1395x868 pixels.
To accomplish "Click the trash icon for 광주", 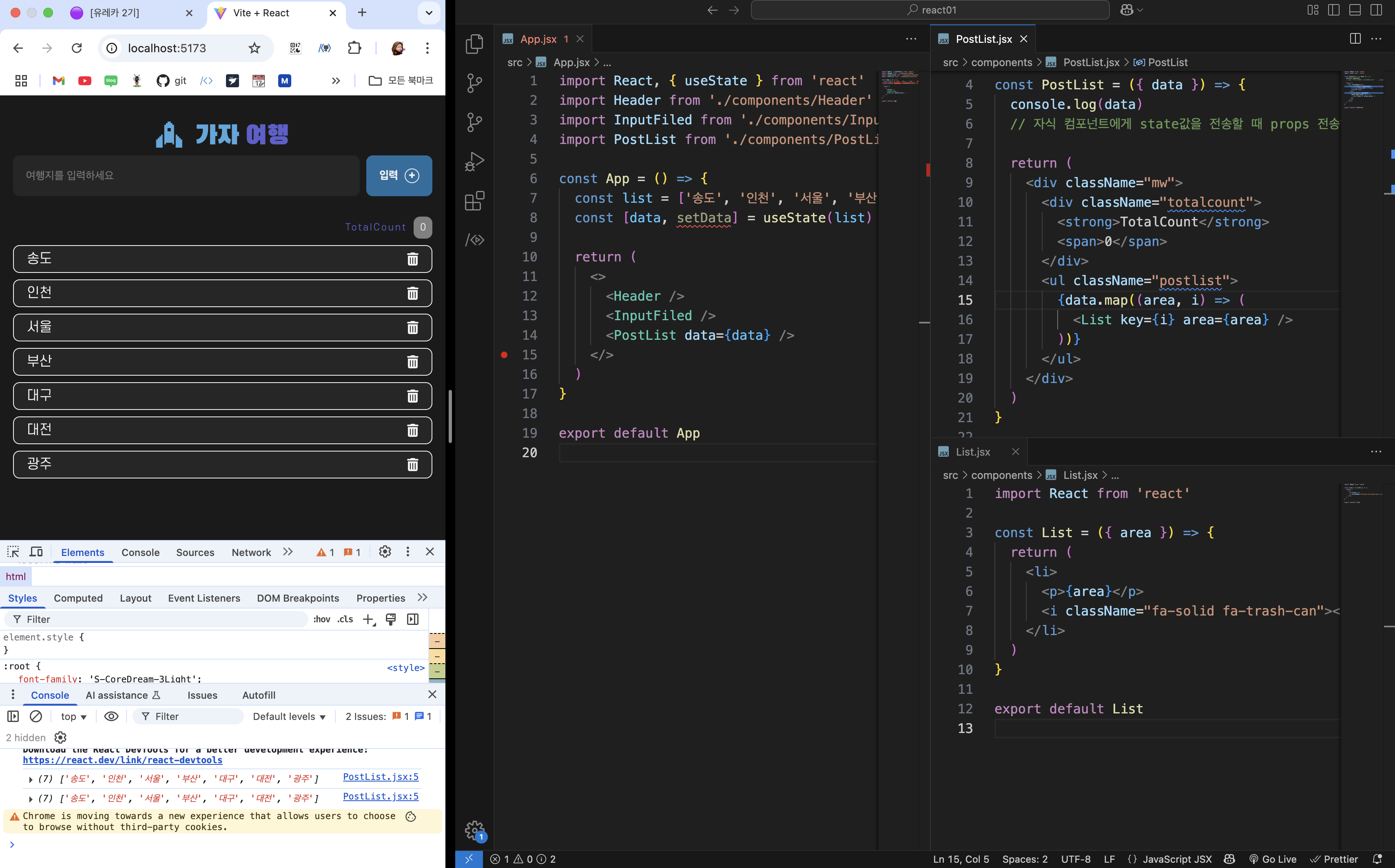I will tap(412, 465).
